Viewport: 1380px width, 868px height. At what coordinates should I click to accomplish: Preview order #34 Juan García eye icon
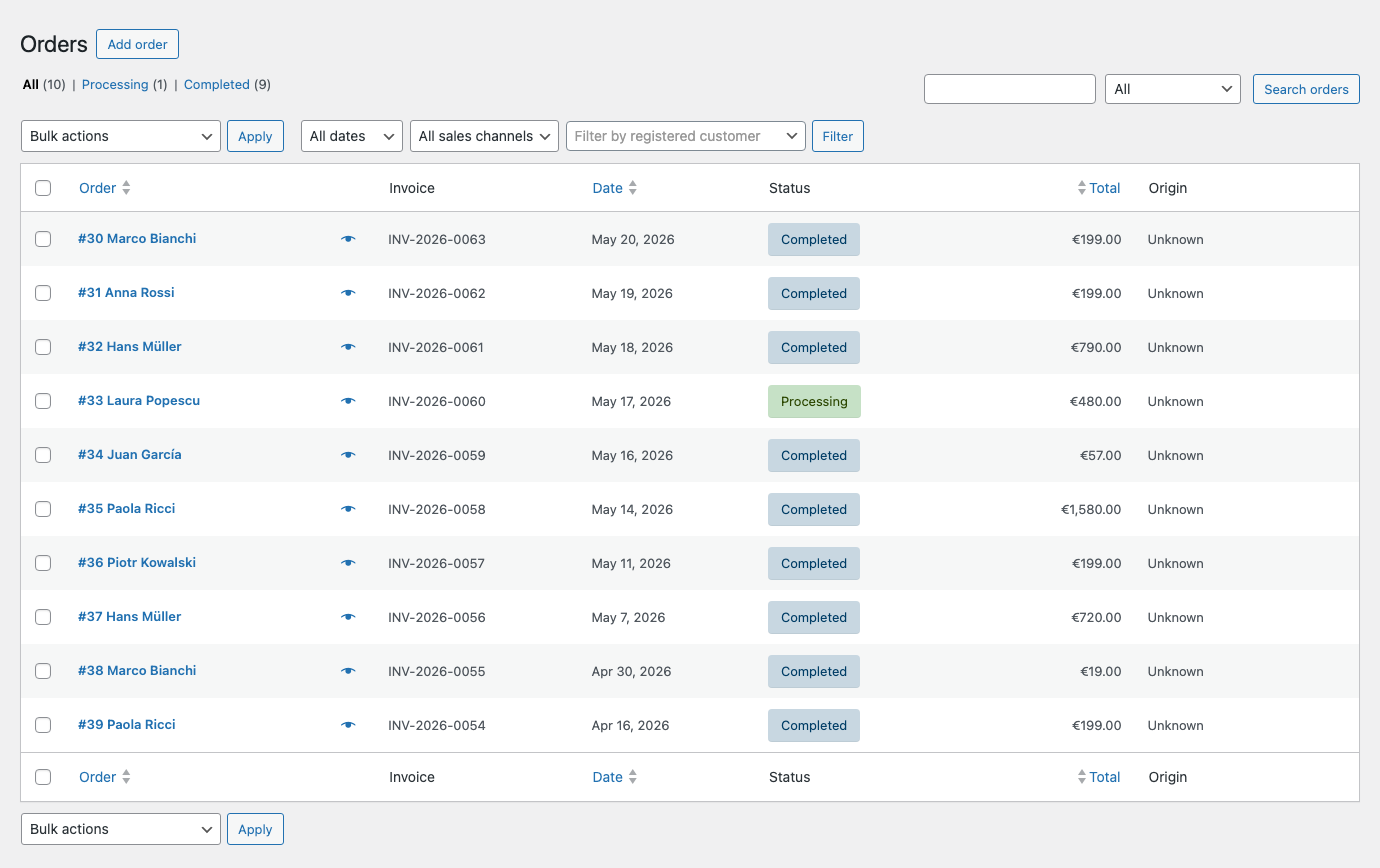coord(348,455)
